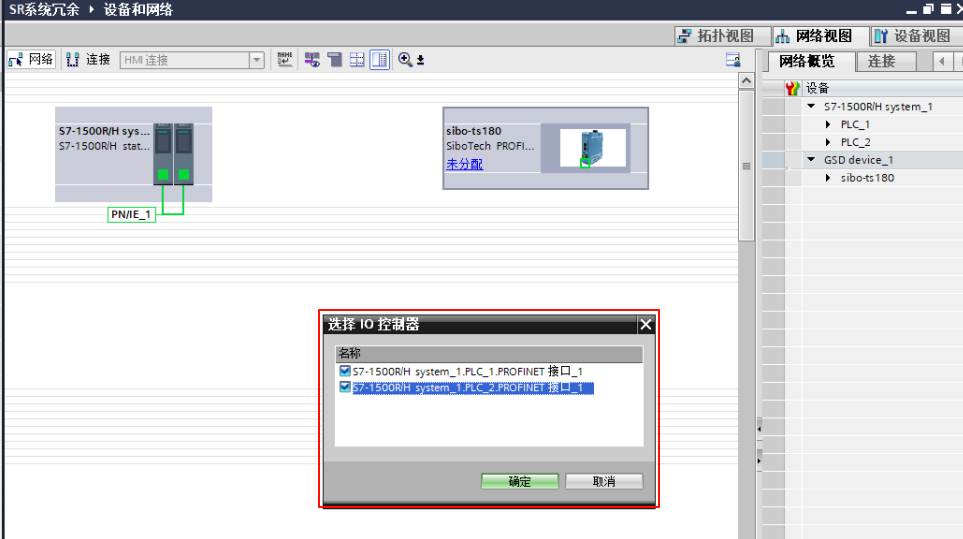Screen dimensions: 963x539
Task: Click the left arrow scroll tabs button
Action: [x=942, y=61]
